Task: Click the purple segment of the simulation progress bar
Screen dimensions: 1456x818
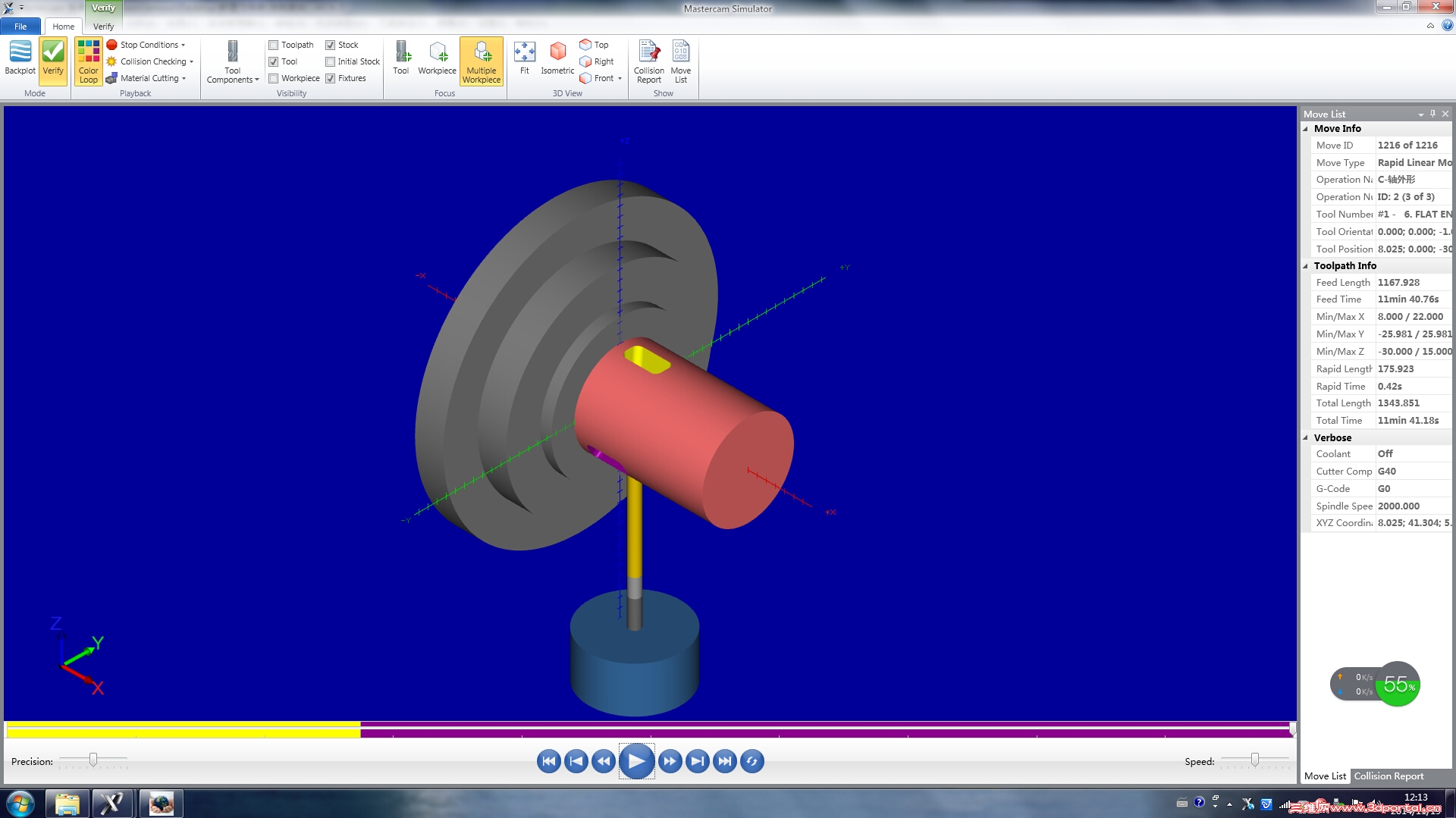Action: click(x=827, y=730)
